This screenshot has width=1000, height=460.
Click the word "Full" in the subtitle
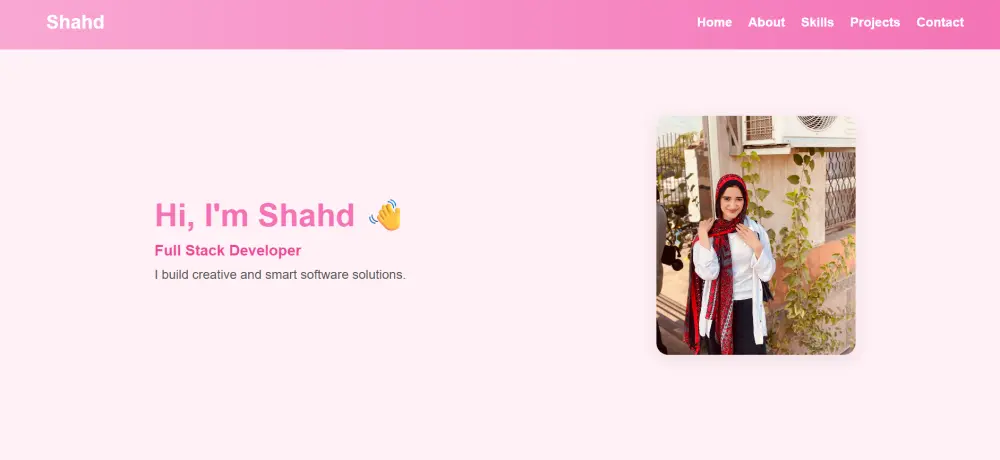tap(168, 251)
